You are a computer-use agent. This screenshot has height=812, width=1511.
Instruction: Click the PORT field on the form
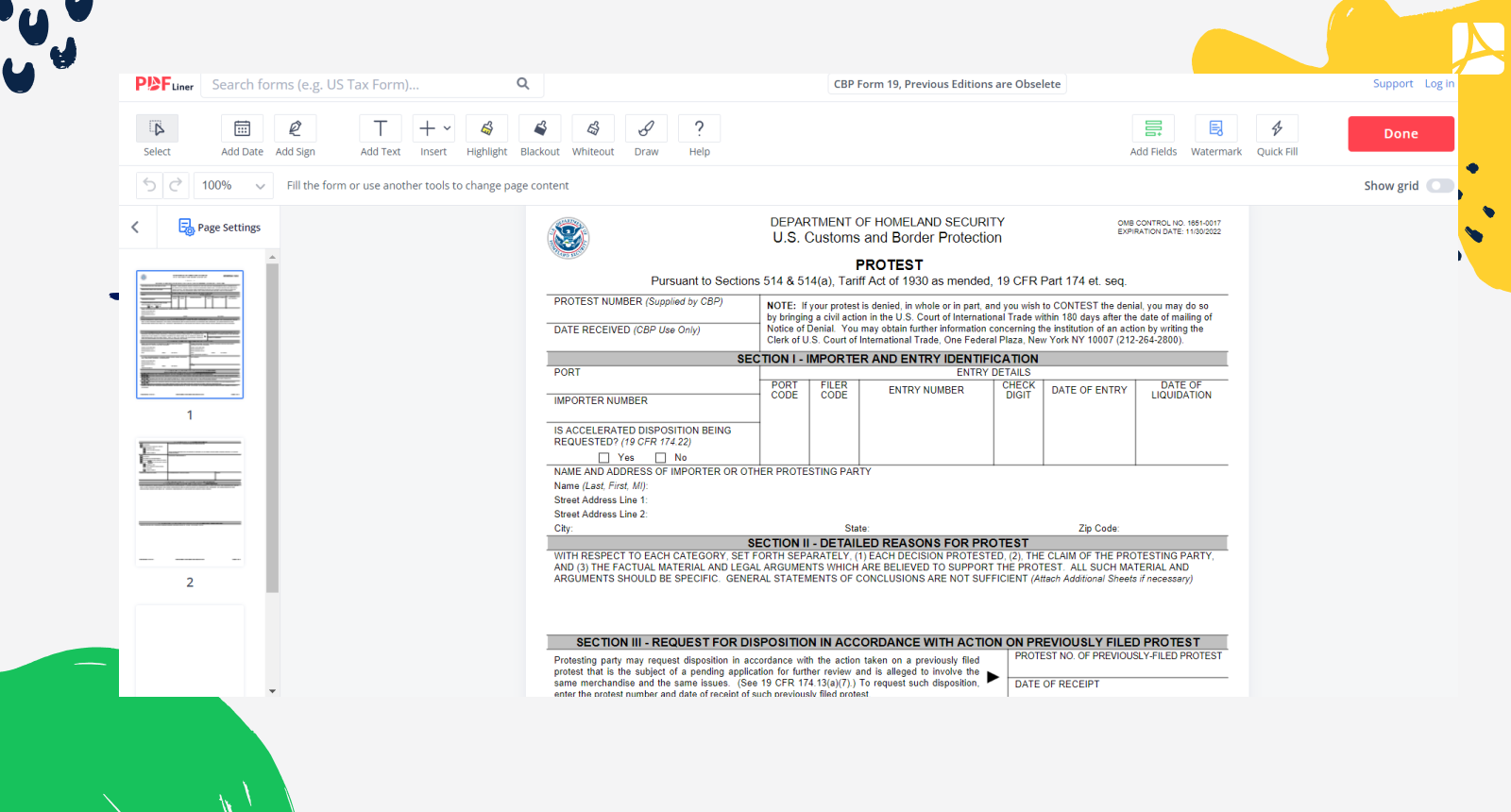654,380
